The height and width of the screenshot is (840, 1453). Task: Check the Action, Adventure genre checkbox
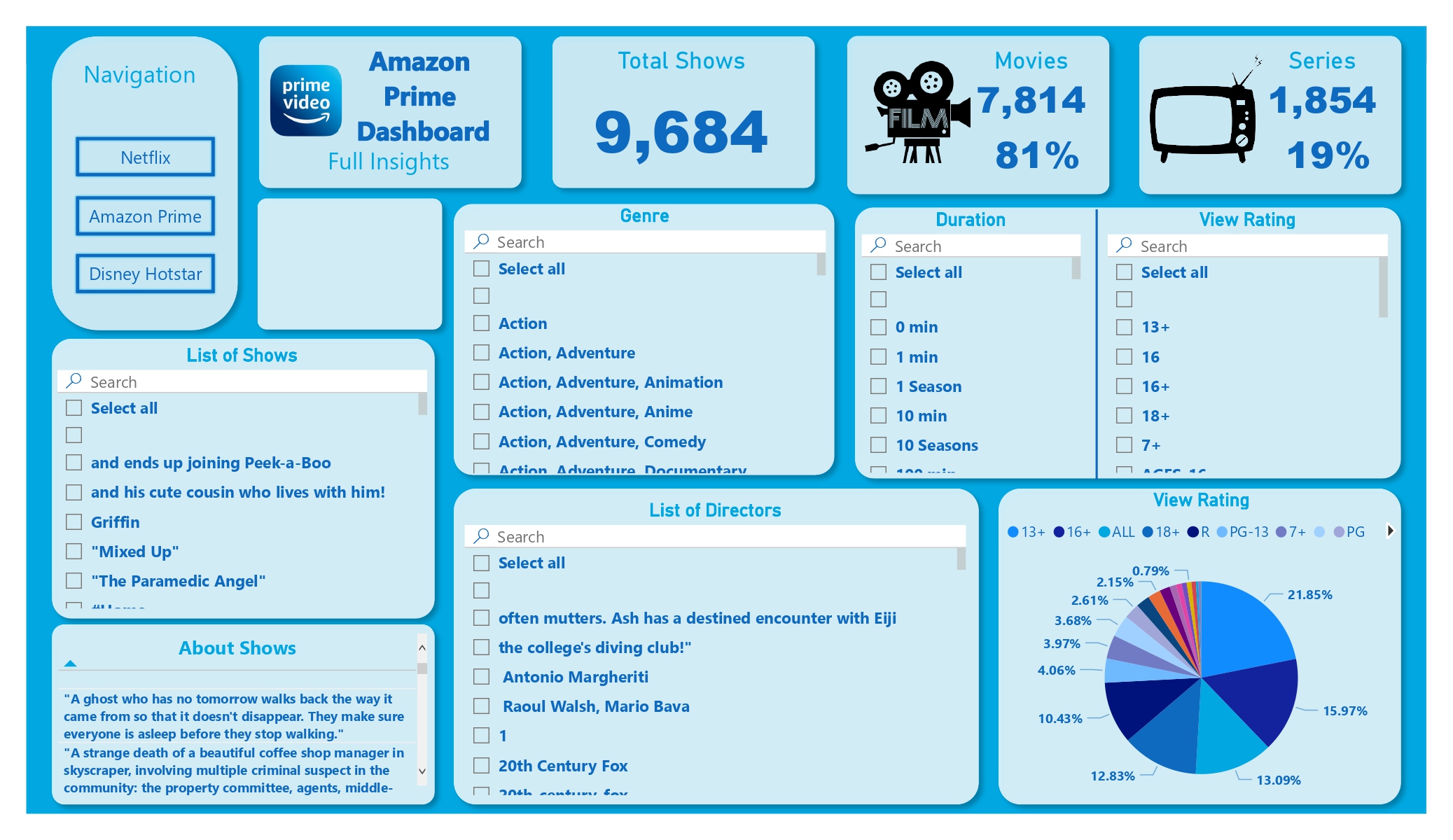481,353
